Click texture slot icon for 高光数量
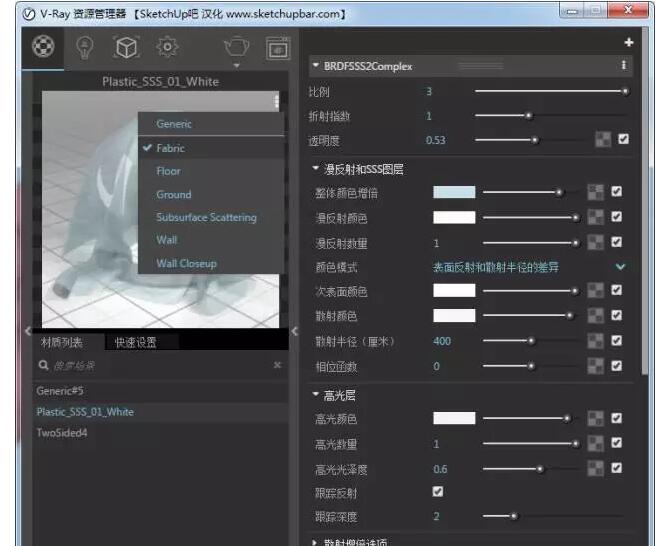The width and height of the screenshot is (659, 546). (x=595, y=443)
